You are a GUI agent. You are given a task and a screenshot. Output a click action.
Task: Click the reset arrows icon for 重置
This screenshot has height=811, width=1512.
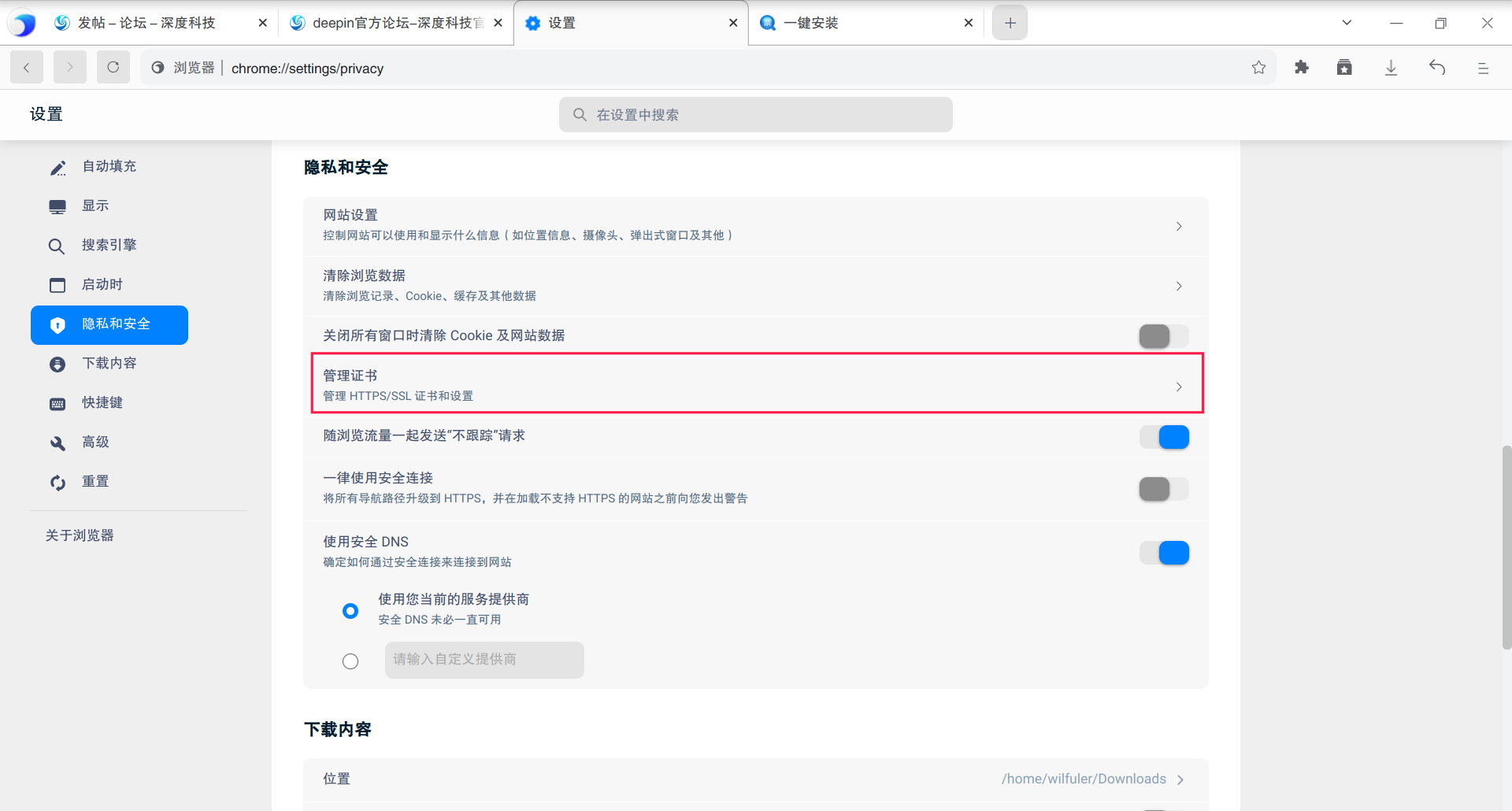(x=57, y=483)
